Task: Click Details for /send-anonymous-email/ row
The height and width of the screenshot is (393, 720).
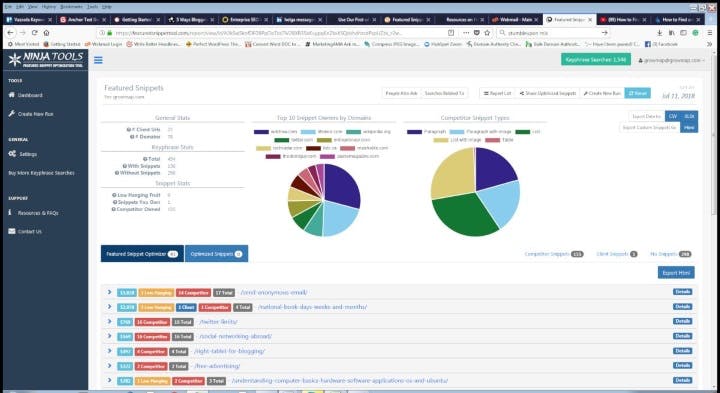Action: 682,292
